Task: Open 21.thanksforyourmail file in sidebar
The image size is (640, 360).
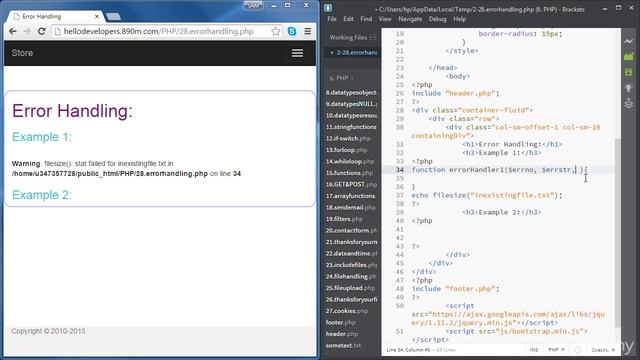Action: click(x=351, y=242)
